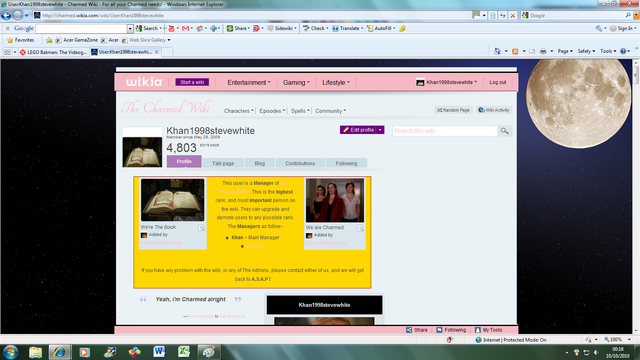Click the Google search magnifier icon

(628, 15)
